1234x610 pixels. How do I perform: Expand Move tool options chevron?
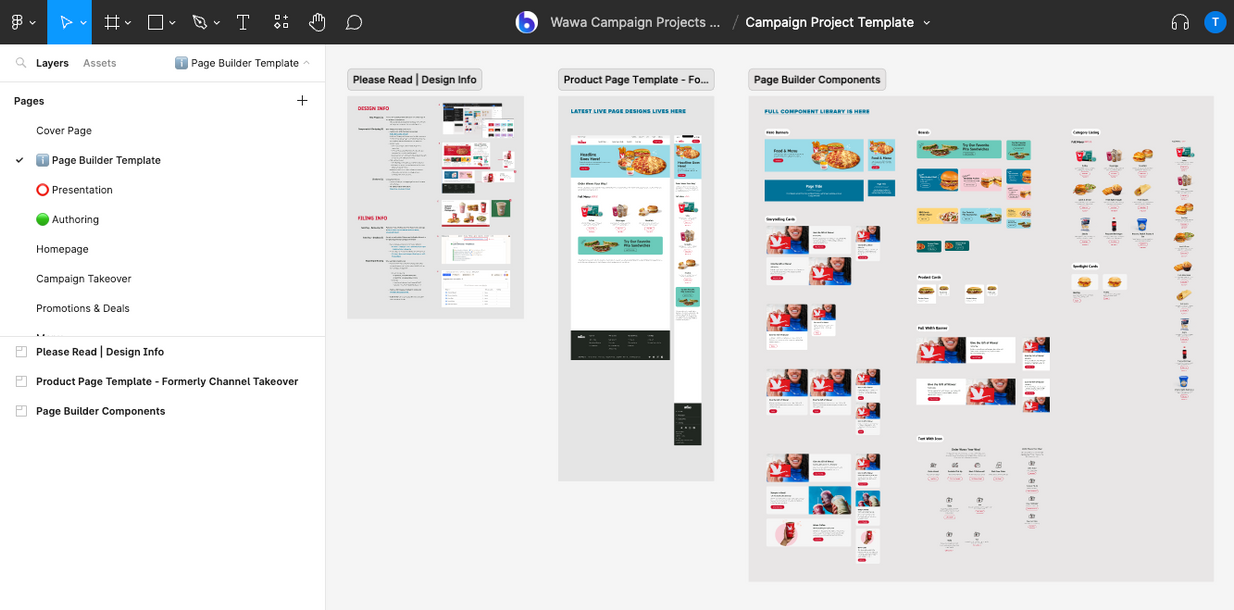(82, 23)
